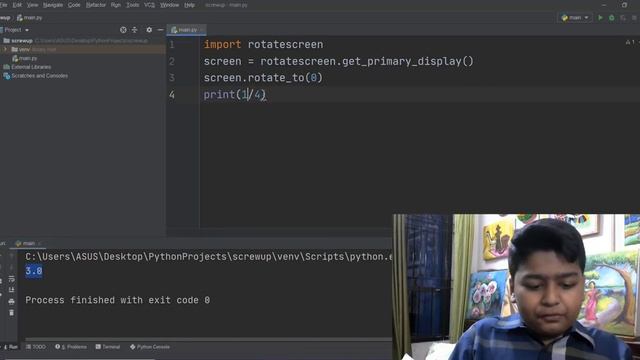Run the main configuration with green play button
The height and width of the screenshot is (360, 640).
pyautogui.click(x=600, y=18)
